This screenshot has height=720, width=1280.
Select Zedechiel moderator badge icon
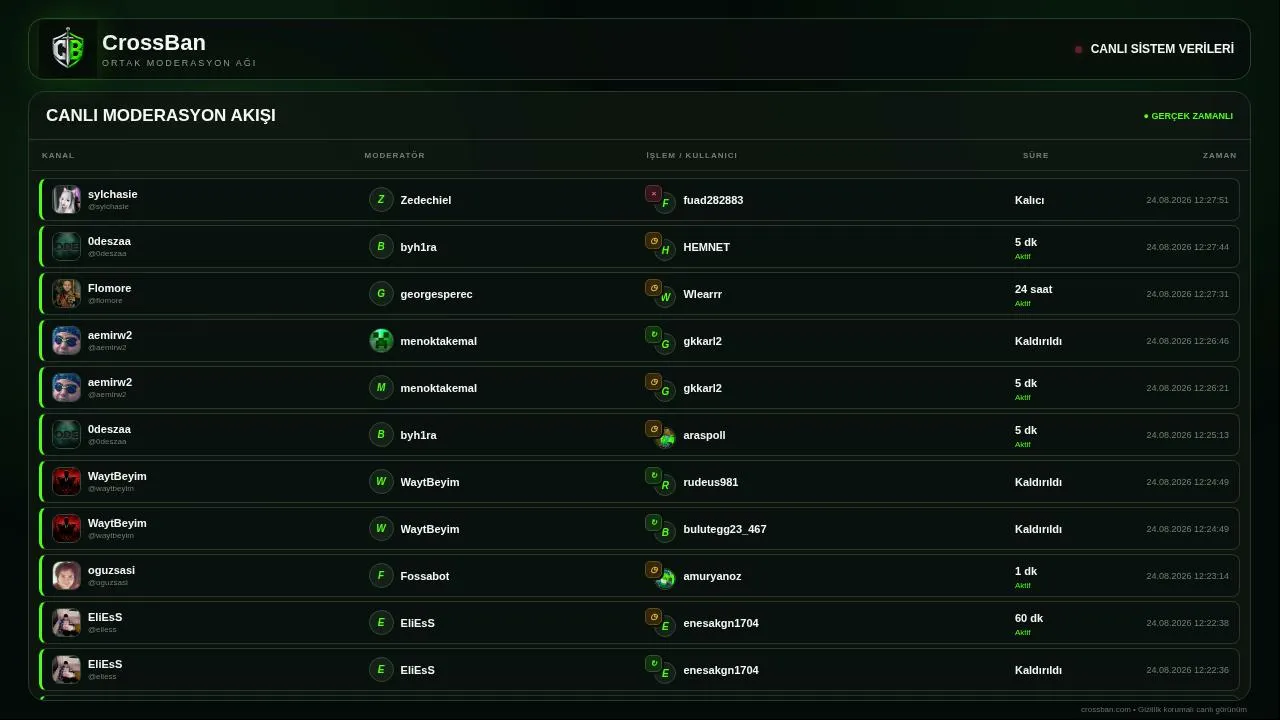pyautogui.click(x=381, y=200)
